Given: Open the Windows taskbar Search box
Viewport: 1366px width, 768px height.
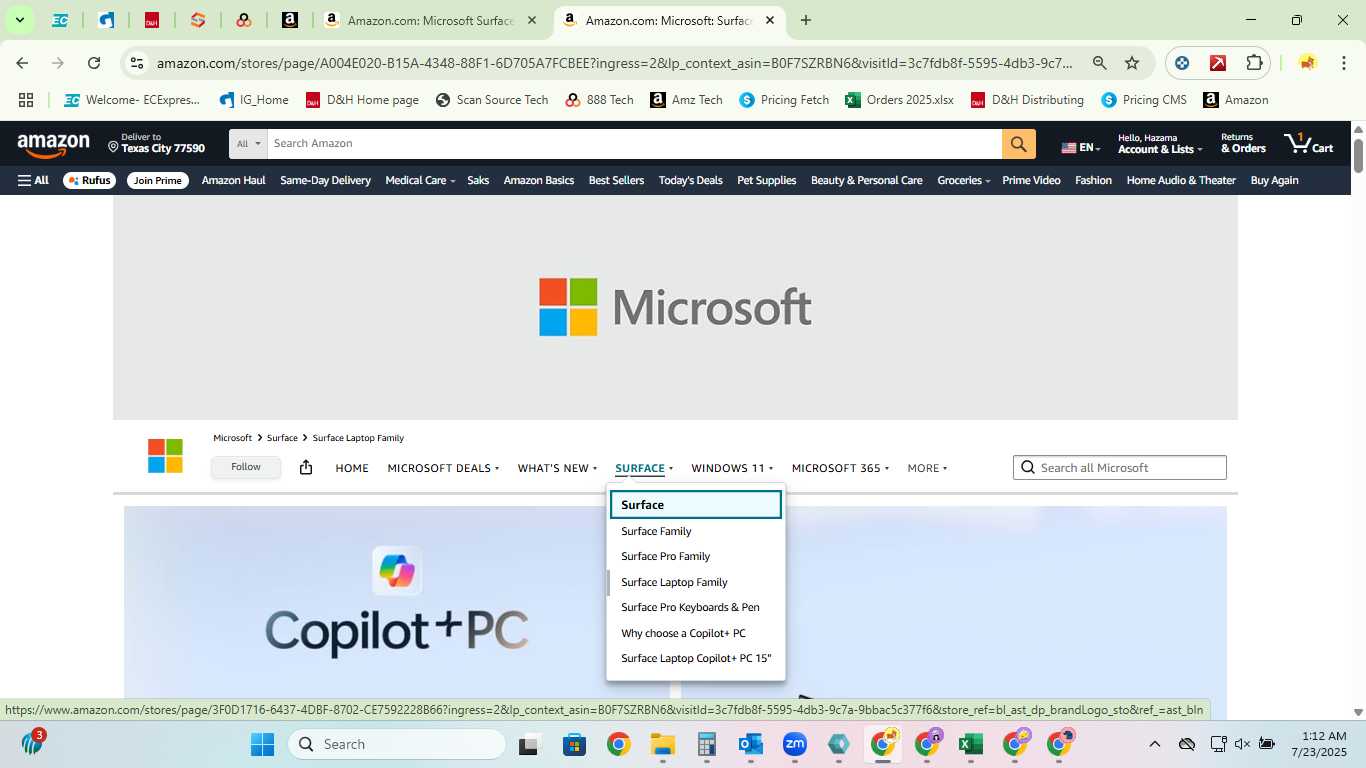Looking at the screenshot, I should [x=397, y=744].
